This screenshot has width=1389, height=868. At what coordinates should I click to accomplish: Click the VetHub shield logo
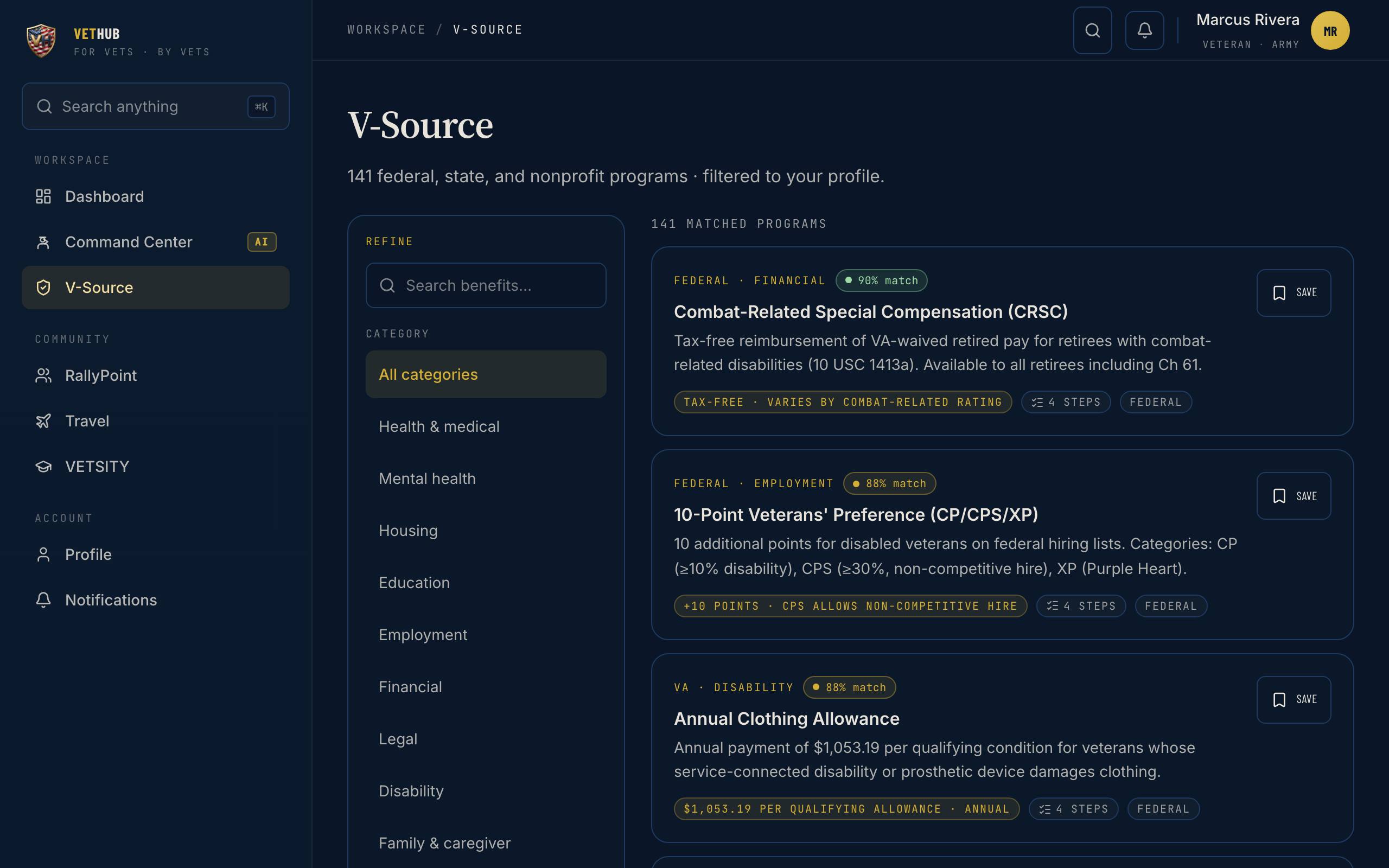pos(41,41)
